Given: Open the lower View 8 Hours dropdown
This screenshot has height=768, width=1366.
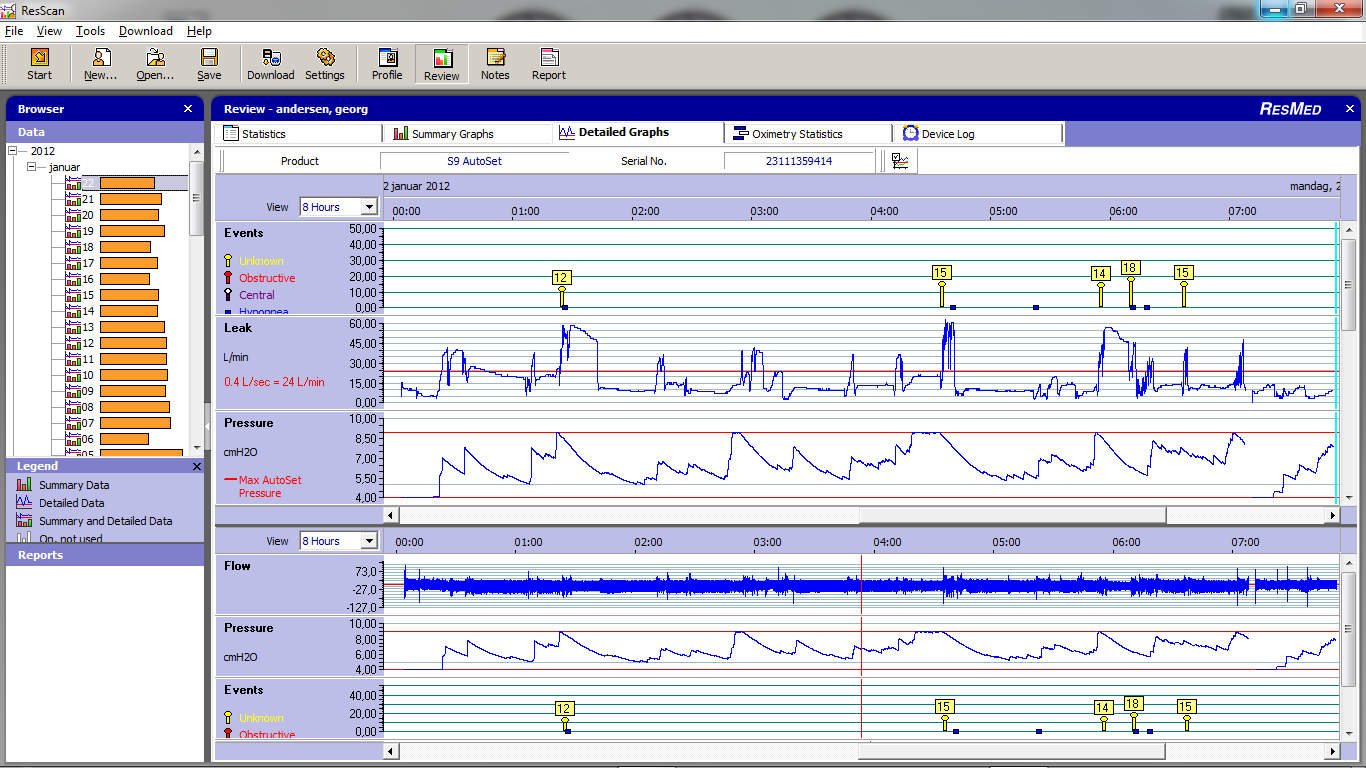Looking at the screenshot, I should [x=368, y=541].
